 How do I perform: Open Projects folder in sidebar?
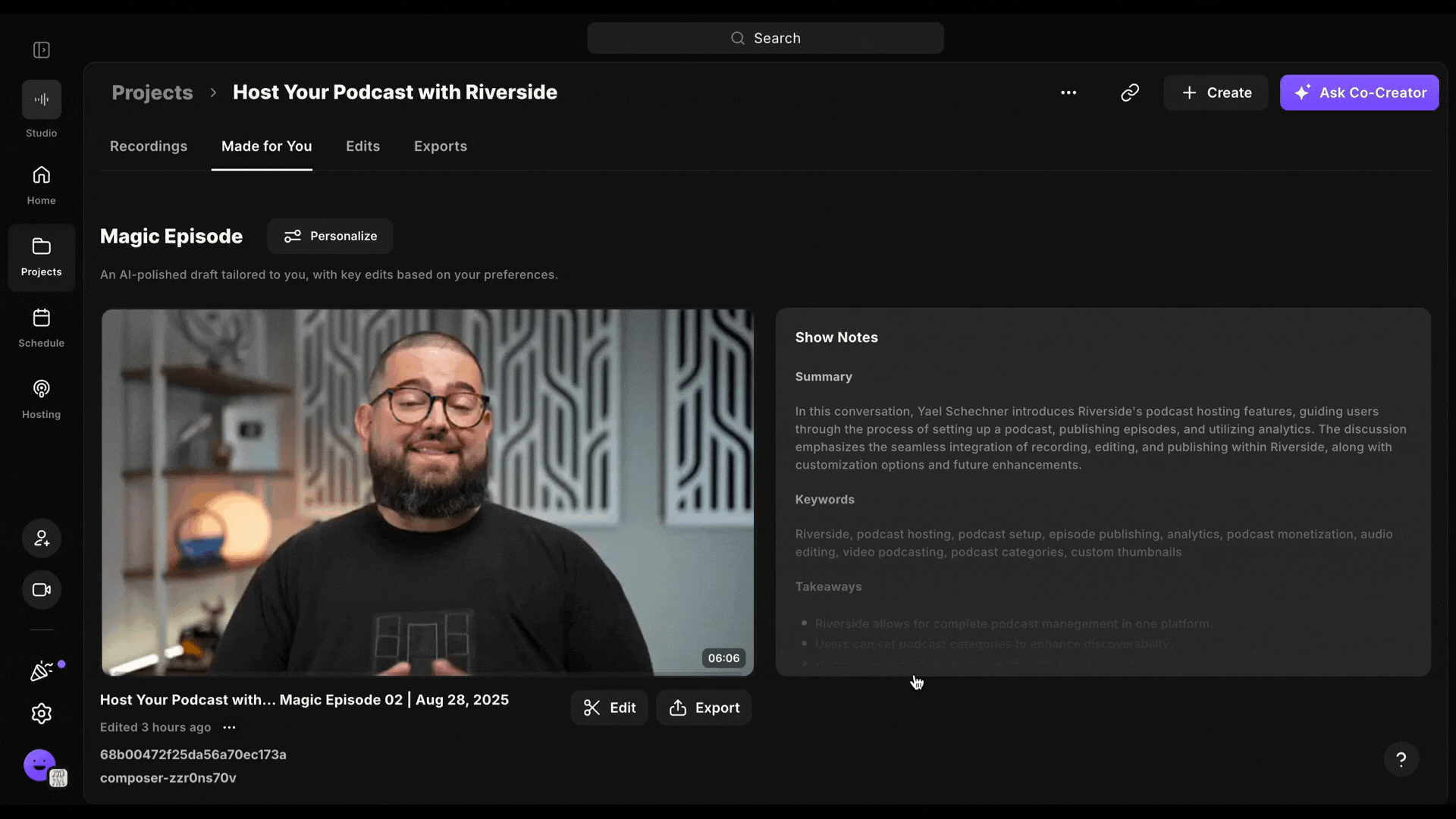coord(42,257)
